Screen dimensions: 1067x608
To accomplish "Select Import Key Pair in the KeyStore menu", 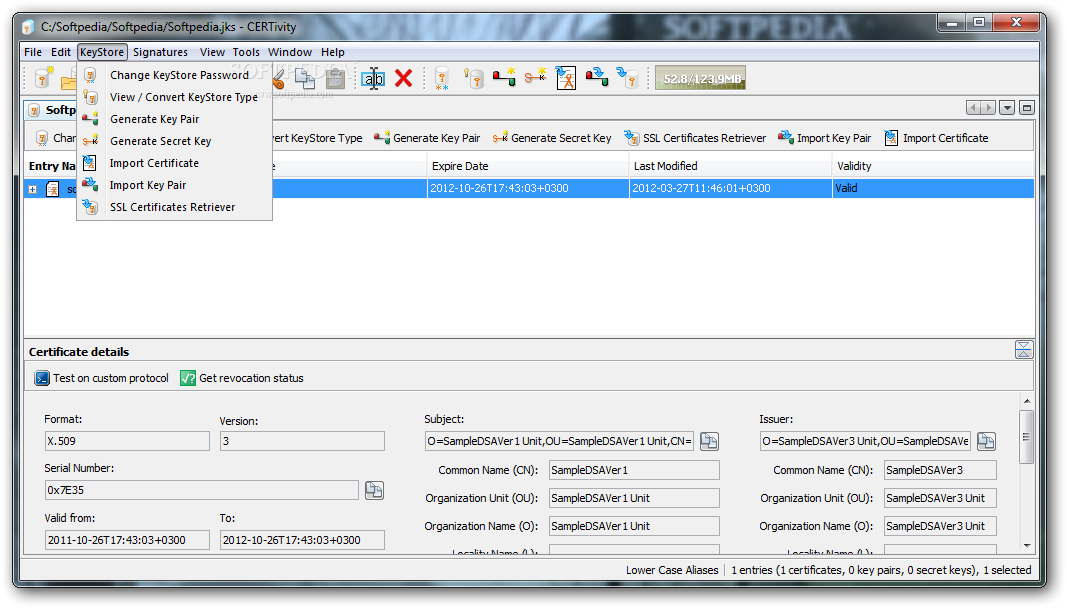I will coord(175,185).
